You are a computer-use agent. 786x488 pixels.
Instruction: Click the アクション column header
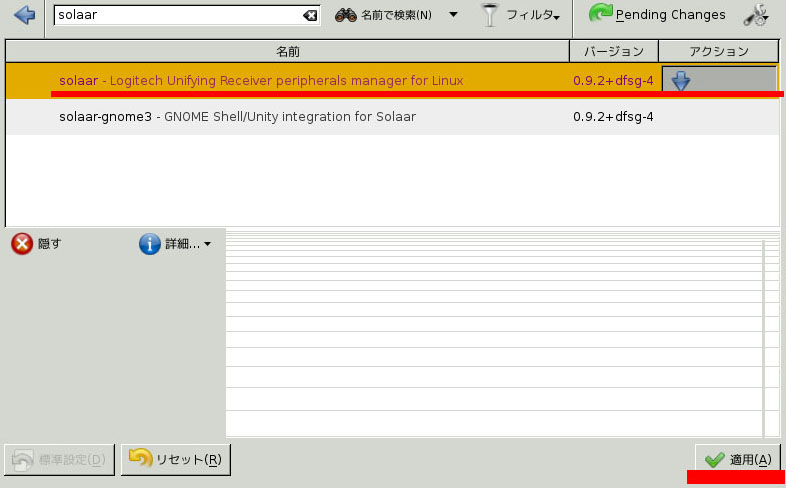coord(718,52)
